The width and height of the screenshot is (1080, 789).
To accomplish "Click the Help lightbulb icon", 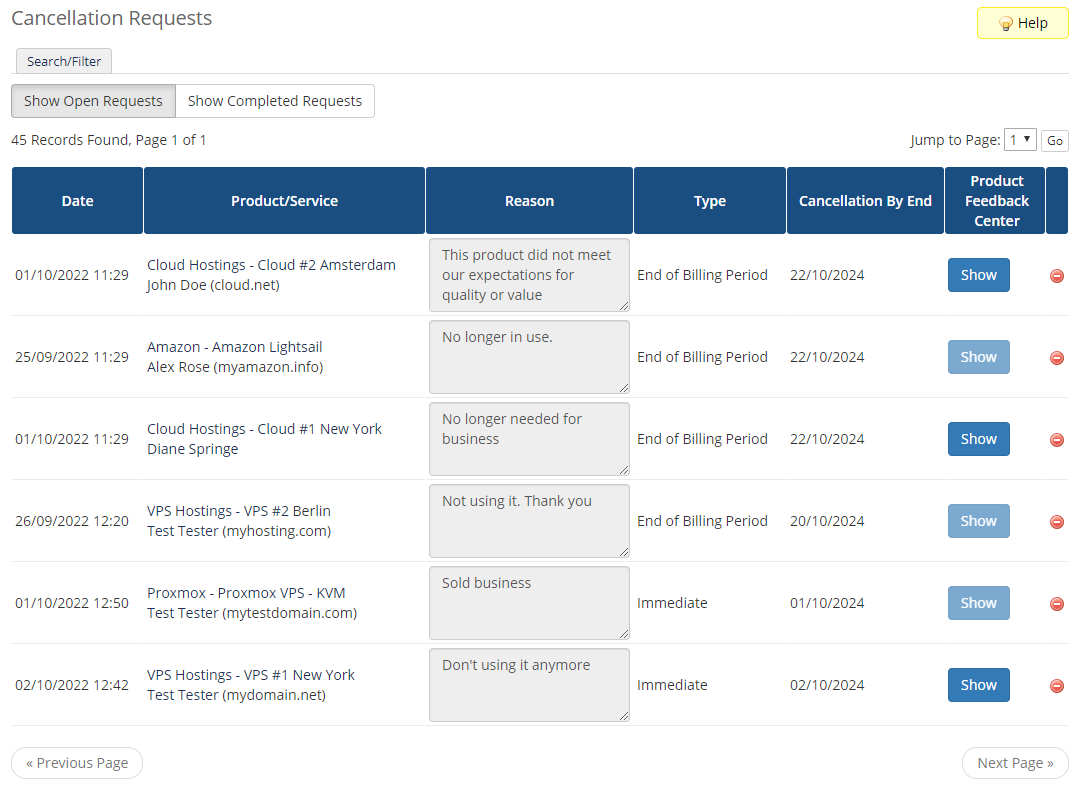I will [1005, 22].
